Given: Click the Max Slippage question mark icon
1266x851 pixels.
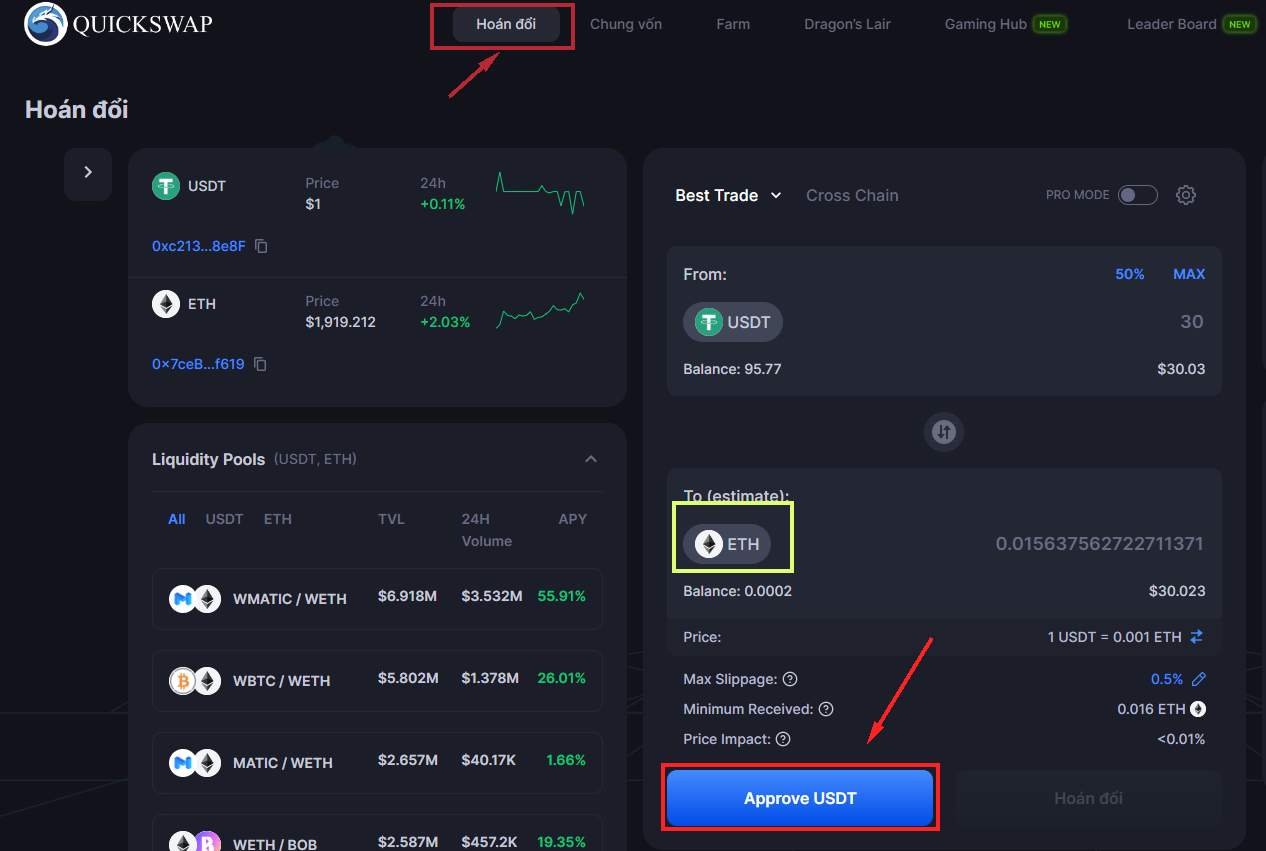Looking at the screenshot, I should [x=789, y=679].
